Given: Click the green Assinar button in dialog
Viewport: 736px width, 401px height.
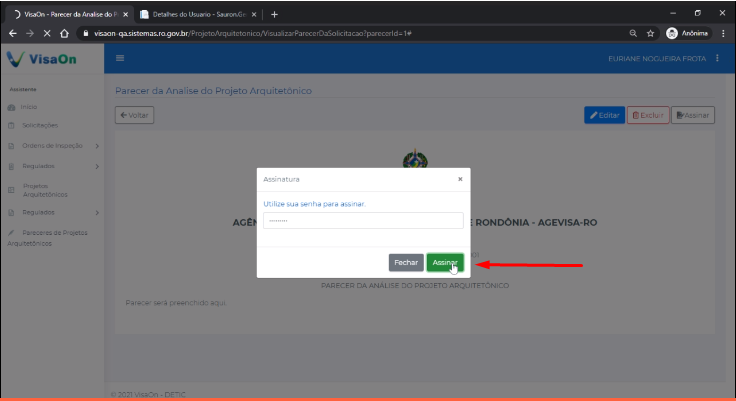Looking at the screenshot, I should 445,262.
